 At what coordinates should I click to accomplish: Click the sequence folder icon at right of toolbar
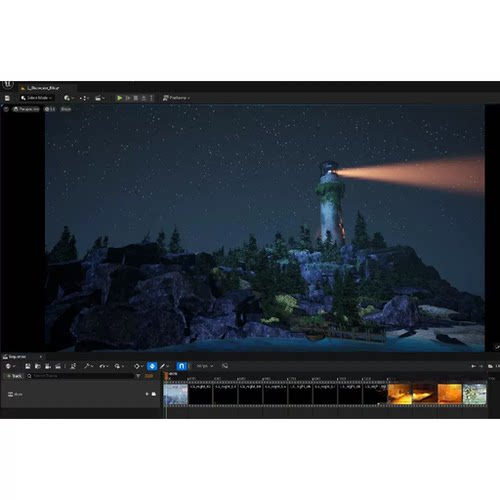490,366
